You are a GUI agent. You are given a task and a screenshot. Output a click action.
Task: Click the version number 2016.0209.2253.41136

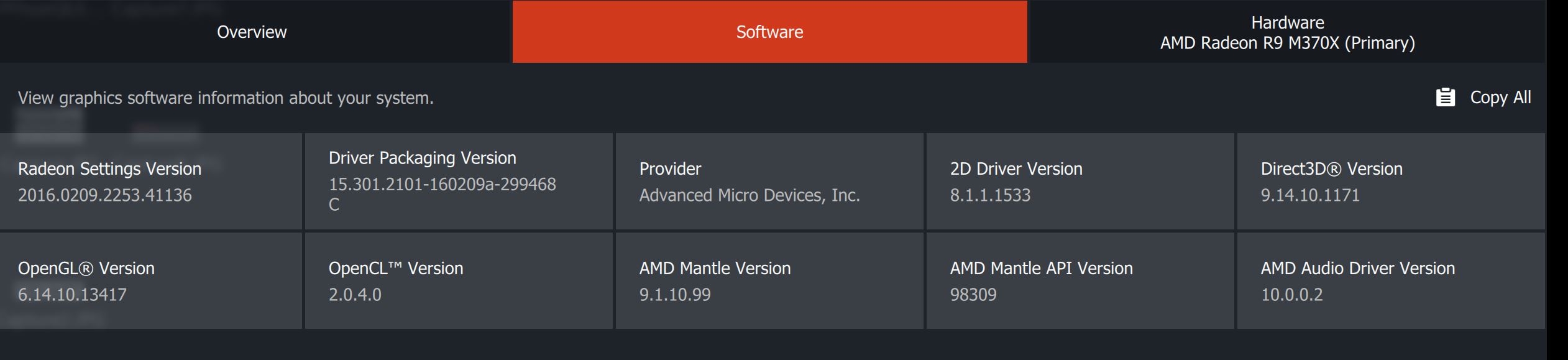pos(105,195)
